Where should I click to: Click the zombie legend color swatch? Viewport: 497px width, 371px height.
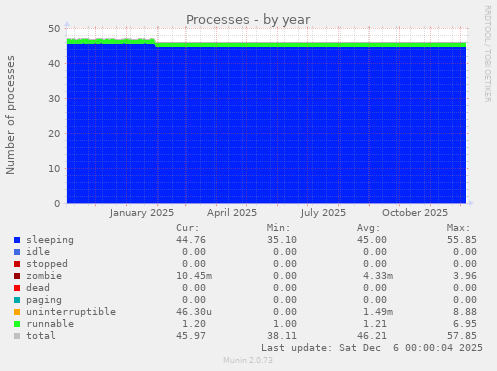17,276
